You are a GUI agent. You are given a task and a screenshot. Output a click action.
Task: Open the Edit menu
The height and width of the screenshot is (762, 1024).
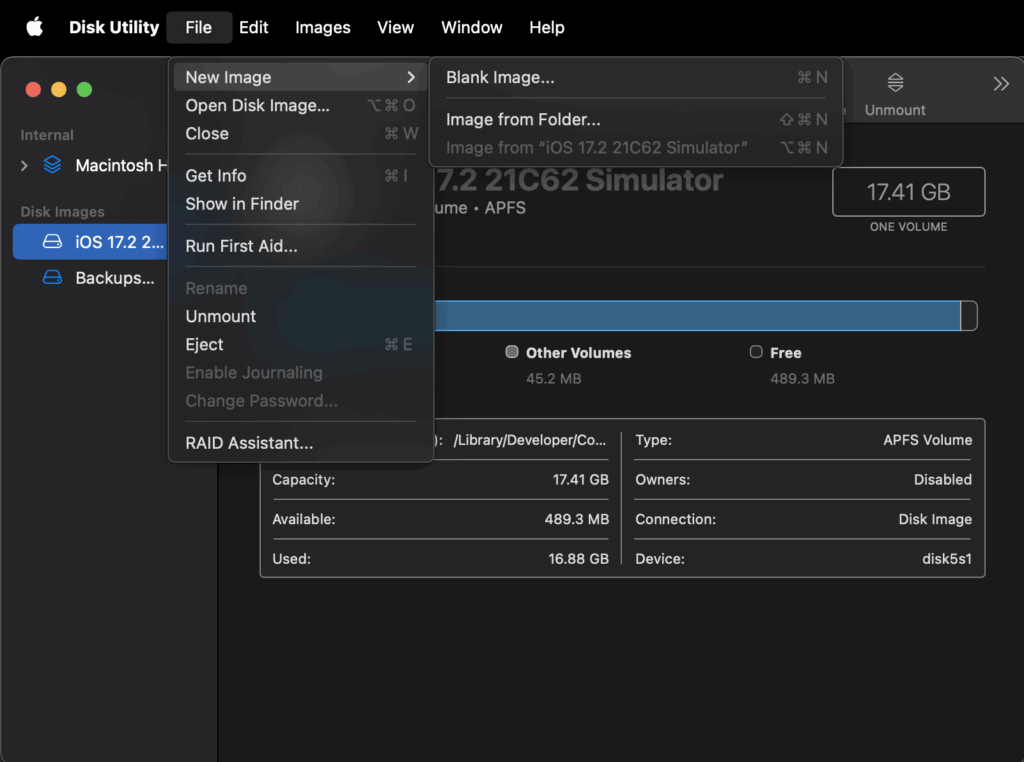(x=253, y=27)
